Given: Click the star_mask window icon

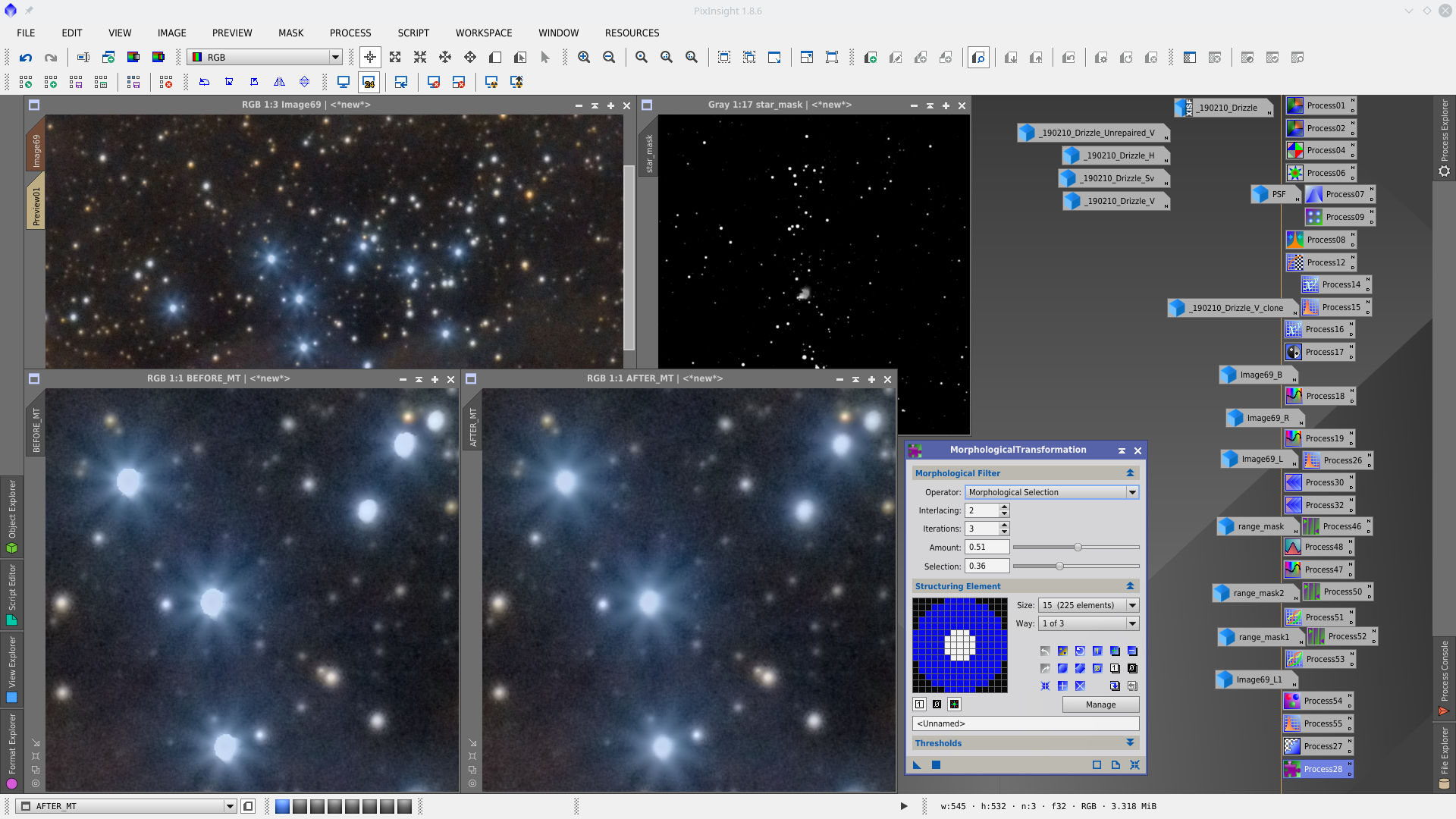Looking at the screenshot, I should [x=647, y=105].
